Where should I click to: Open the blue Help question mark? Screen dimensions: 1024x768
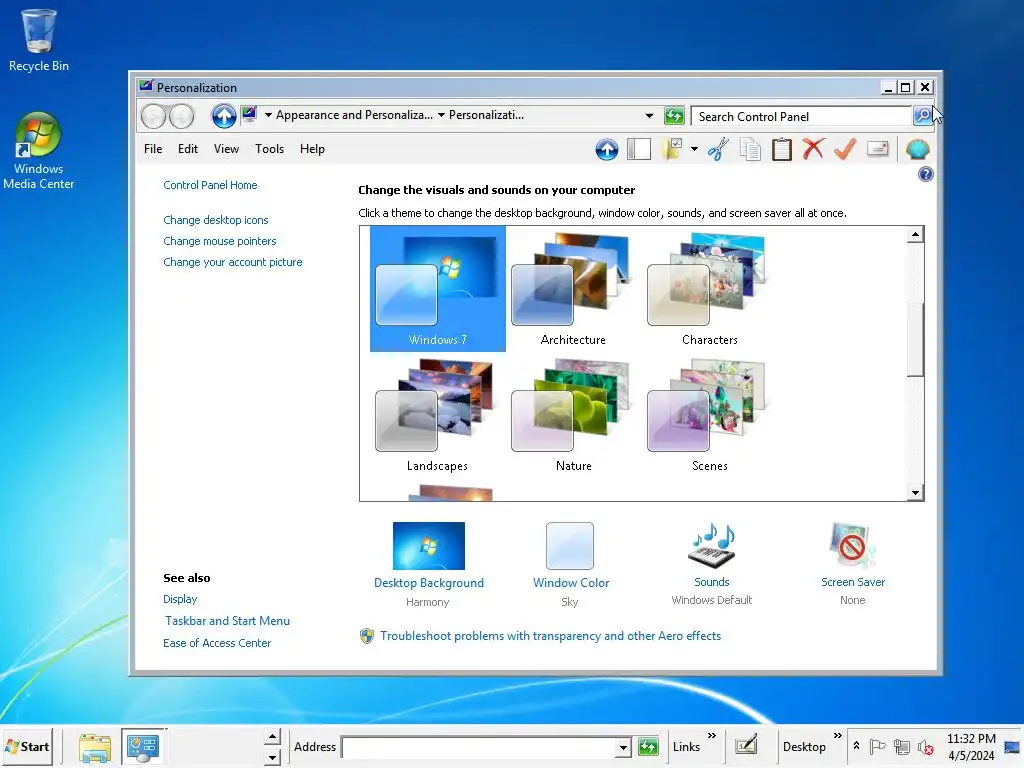(925, 174)
